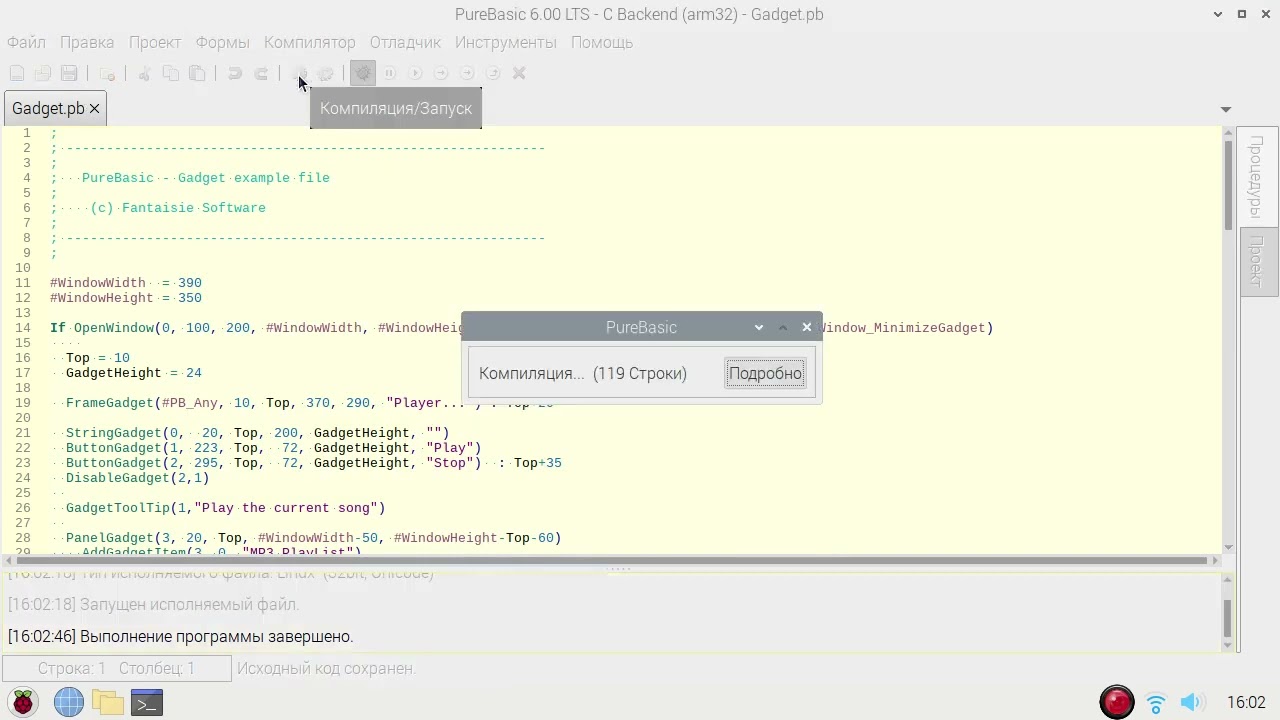Image resolution: width=1280 pixels, height=720 pixels.
Task: Click the Open file toolbar icon
Action: point(43,73)
